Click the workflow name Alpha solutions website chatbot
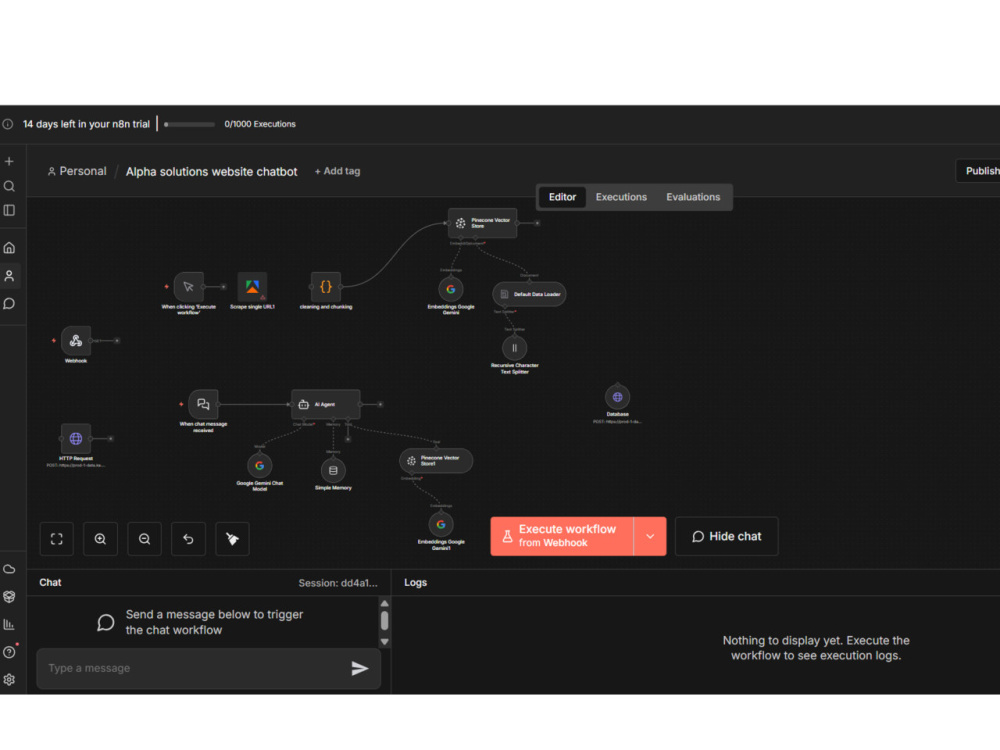 coord(211,172)
